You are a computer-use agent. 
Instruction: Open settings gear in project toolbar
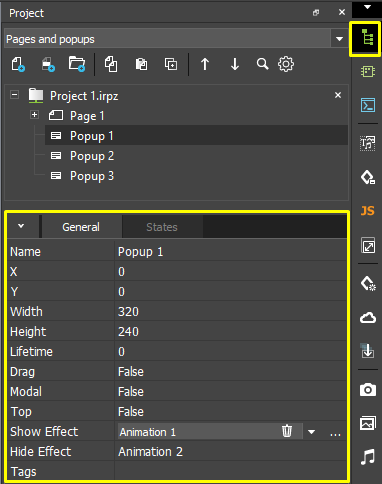coord(286,64)
